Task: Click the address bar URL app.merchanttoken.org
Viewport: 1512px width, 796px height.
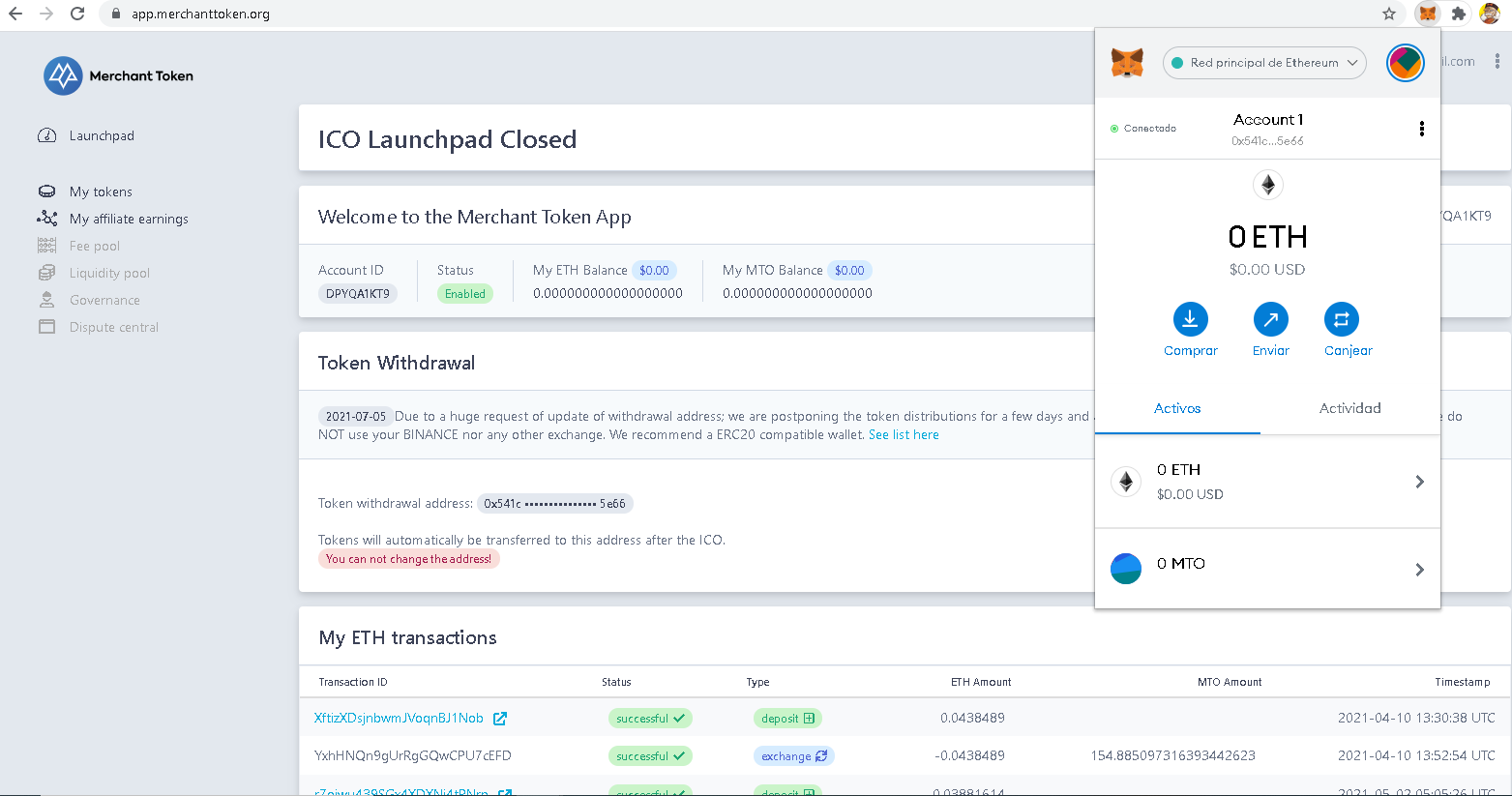Action: pyautogui.click(x=201, y=15)
